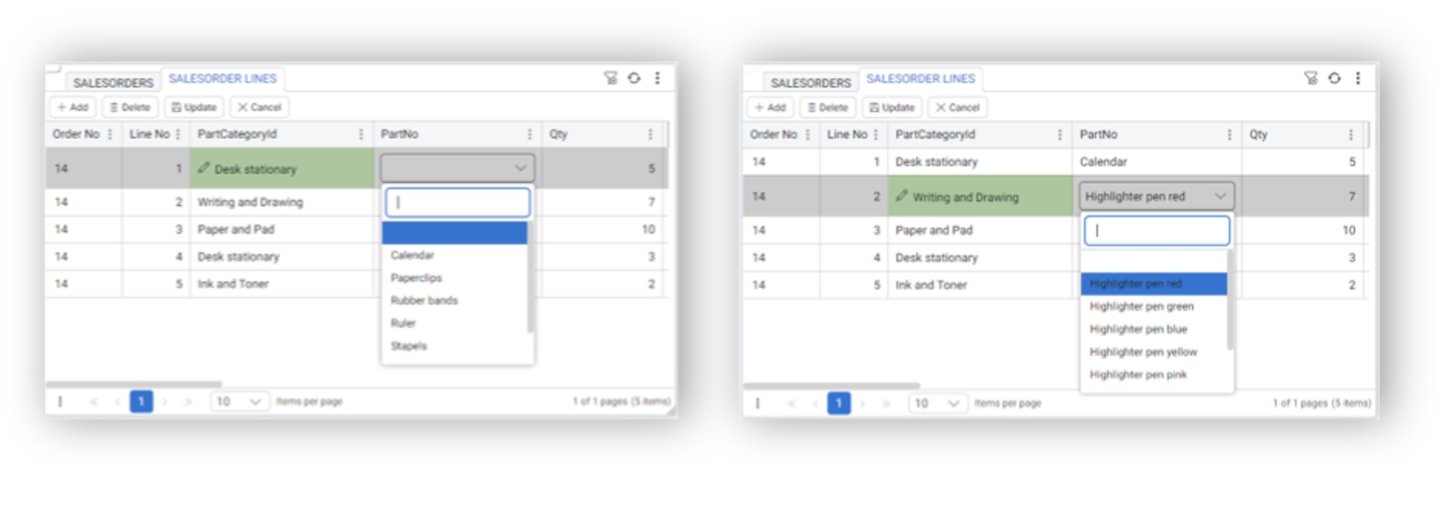The width and height of the screenshot is (1440, 517).
Task: Click the Cancel button above the Paperclips grid
Action: tap(258, 107)
